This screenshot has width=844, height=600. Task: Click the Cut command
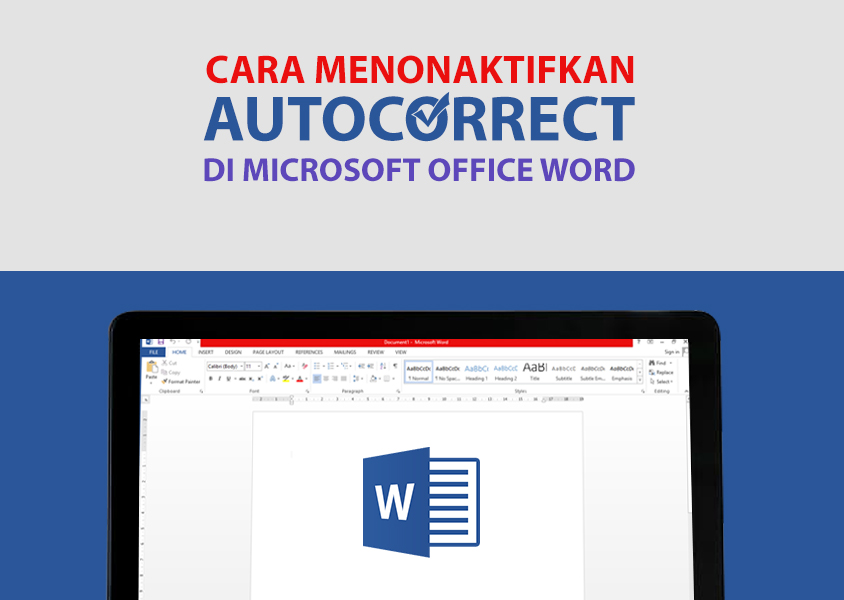click(x=170, y=363)
